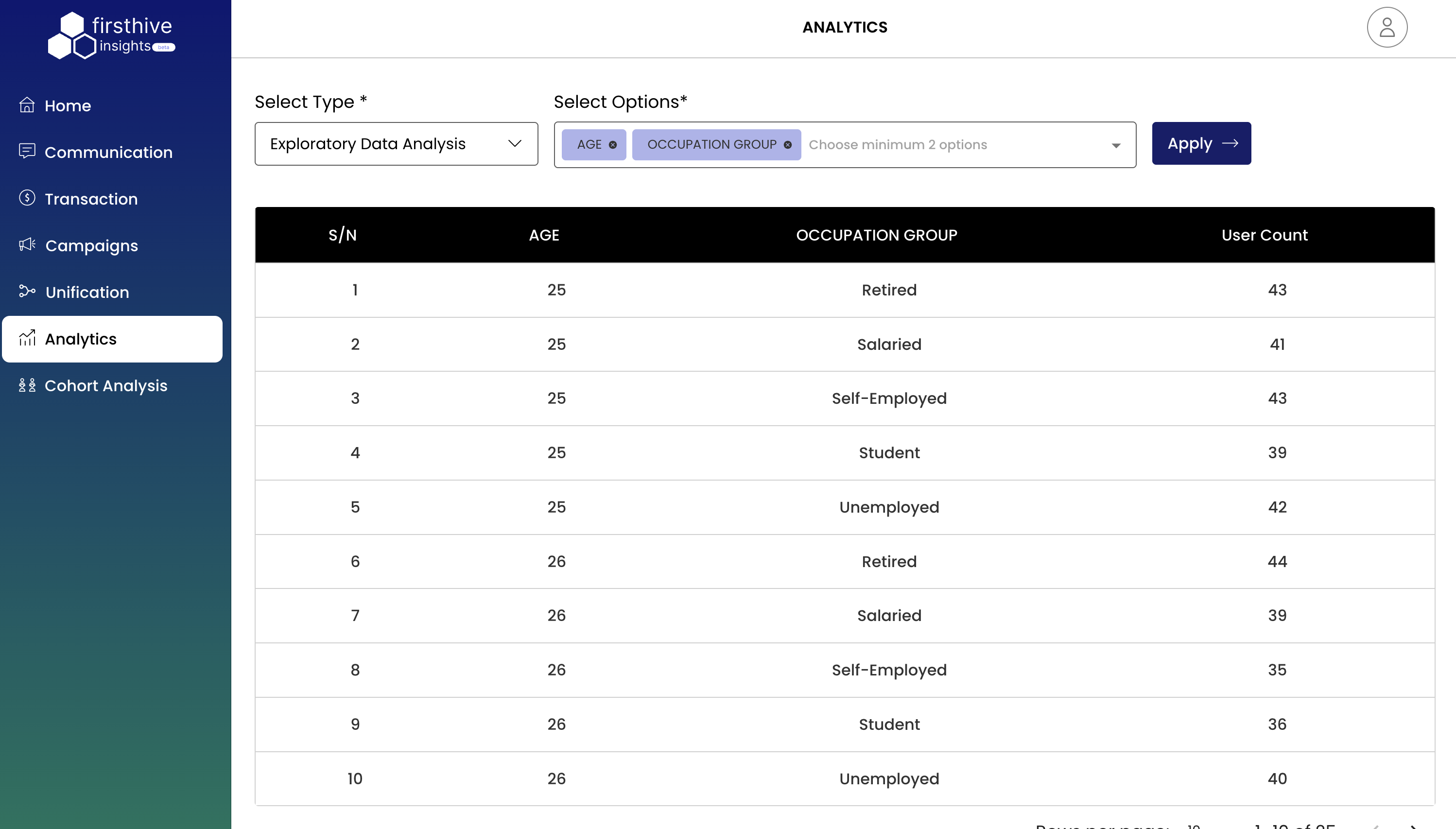Click the firsthive insights logo
Image resolution: width=1456 pixels, height=829 pixels.
click(x=112, y=35)
